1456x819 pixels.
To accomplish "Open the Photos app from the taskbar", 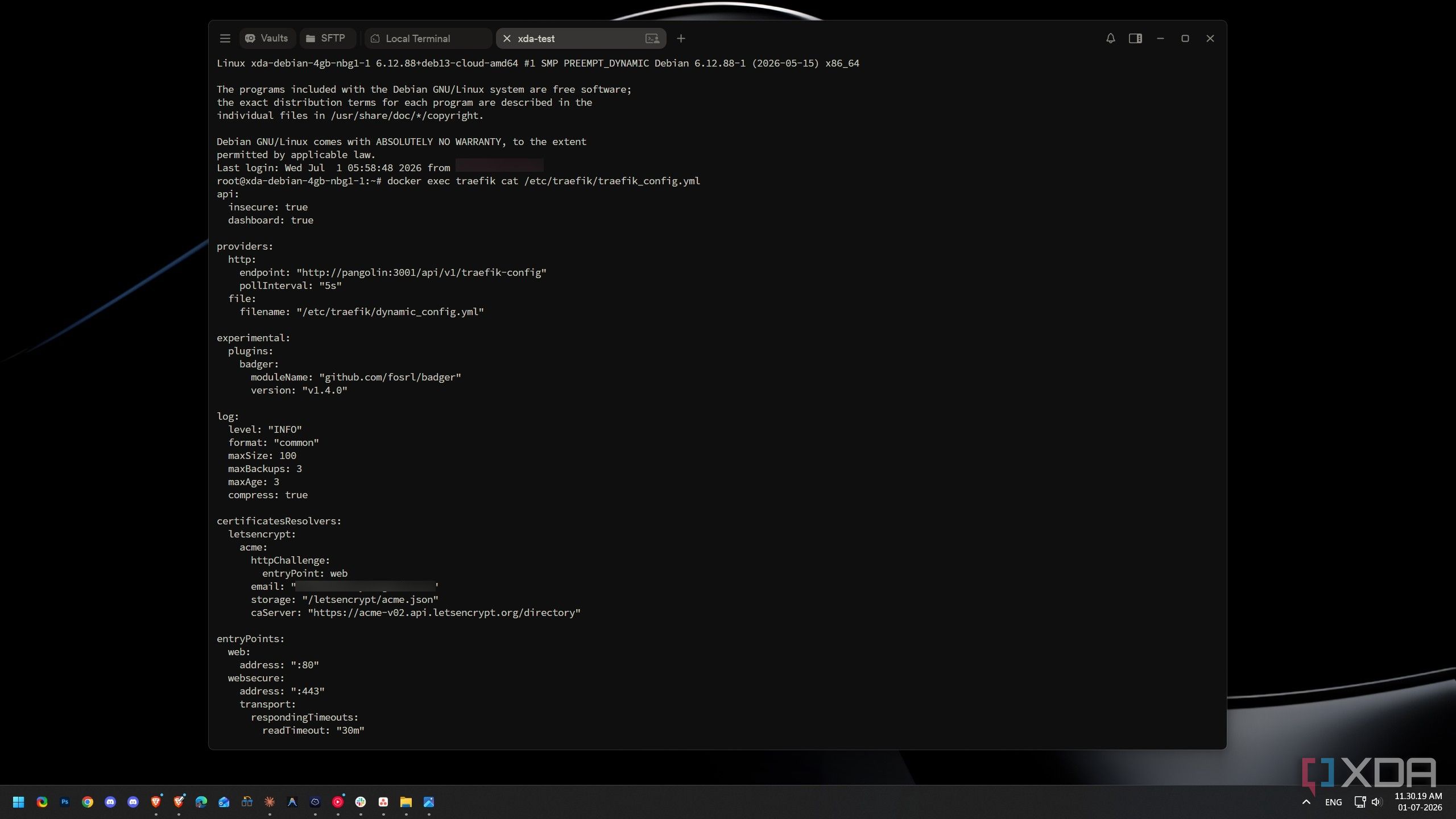I will pyautogui.click(x=429, y=802).
